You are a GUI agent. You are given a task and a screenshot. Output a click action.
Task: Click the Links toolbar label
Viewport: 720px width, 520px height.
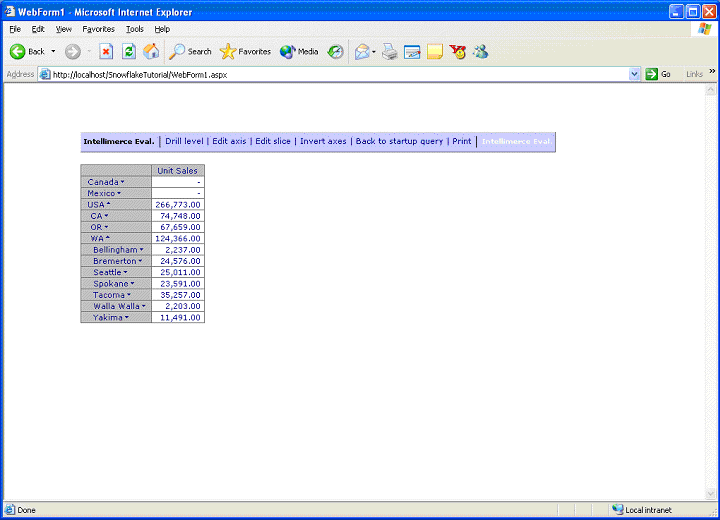694,74
